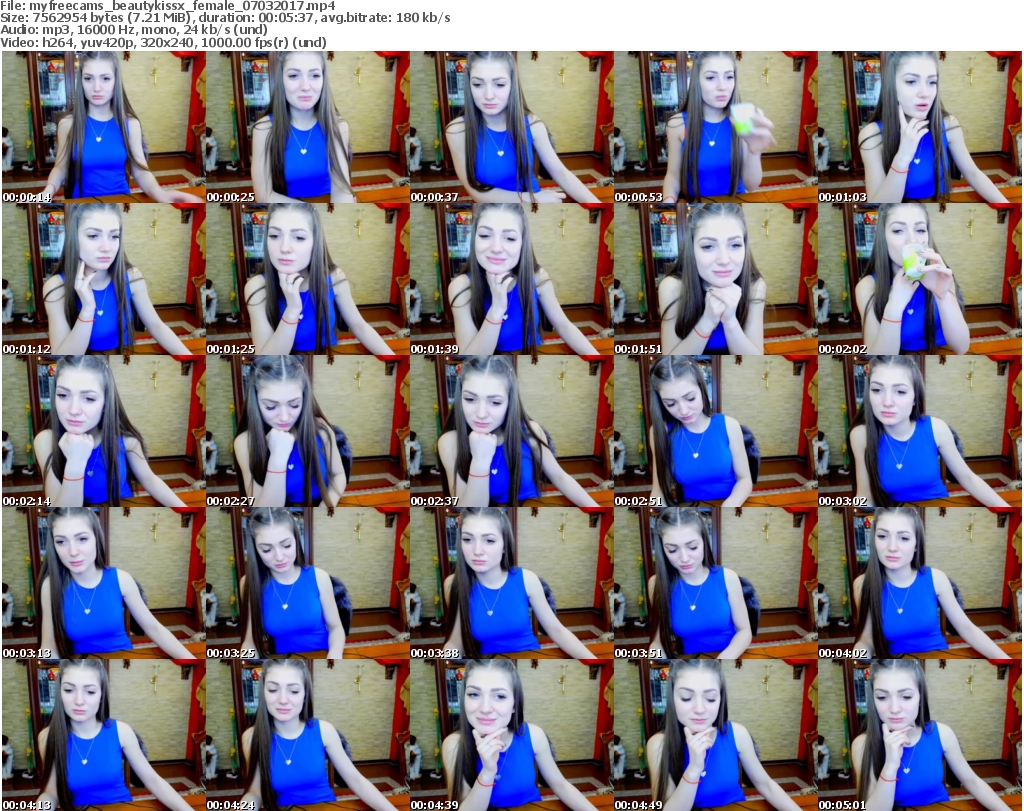
Task: Select the thumbnail stamped 00:05:01
Action: pos(920,735)
